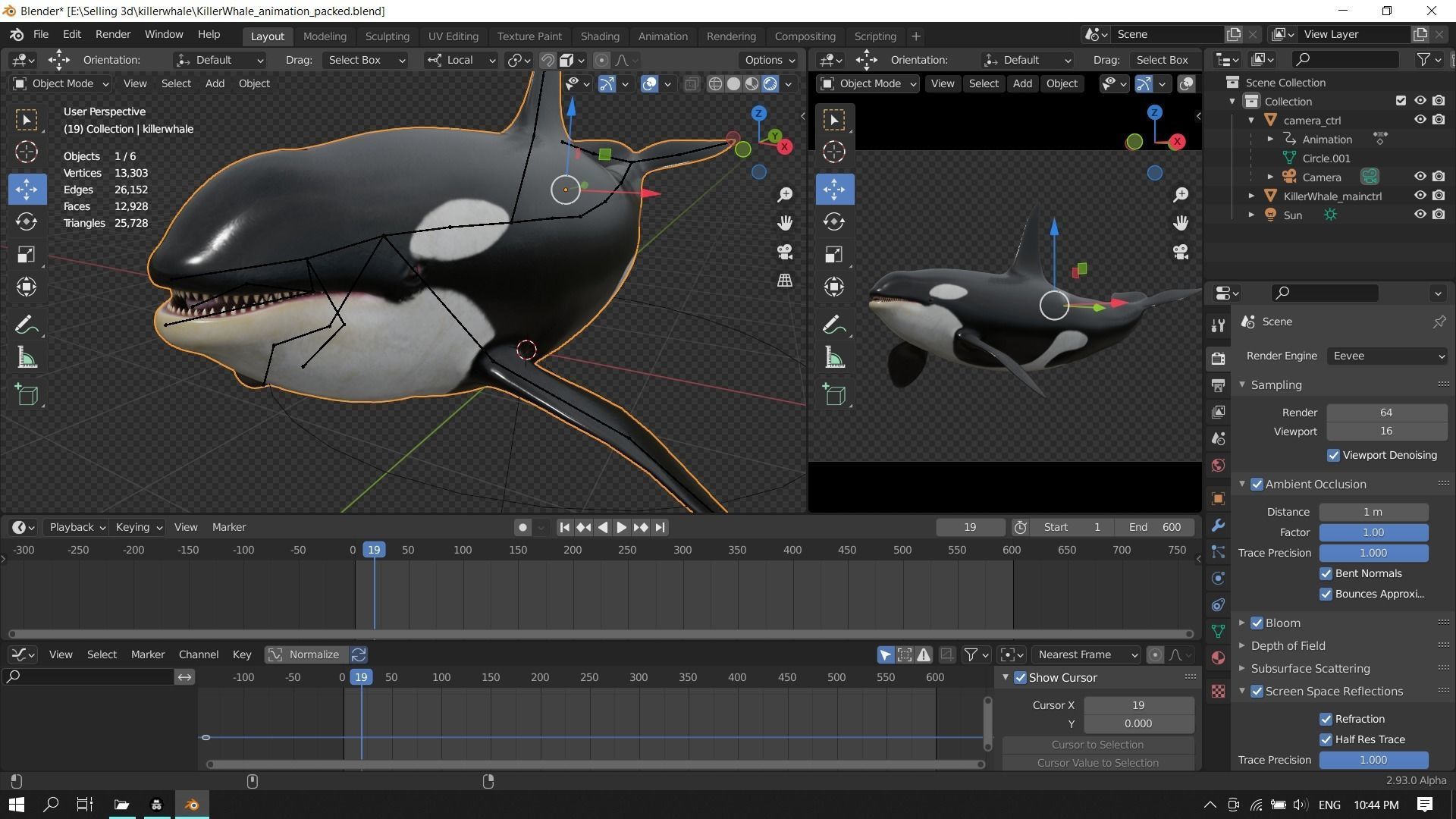Uncheck Bounces Approximation option
The image size is (1456, 819).
1326,595
